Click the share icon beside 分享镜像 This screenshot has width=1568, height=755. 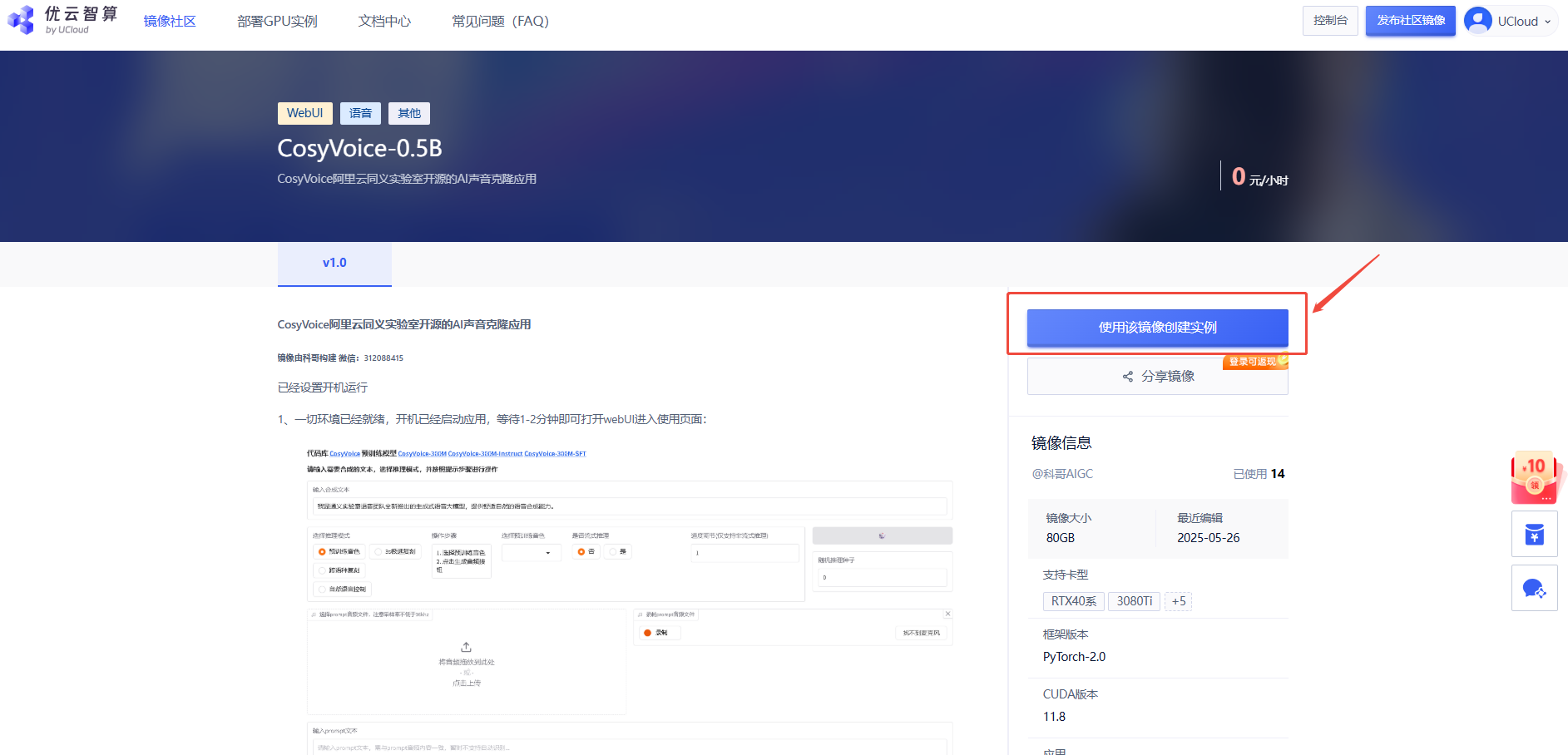coord(1128,377)
